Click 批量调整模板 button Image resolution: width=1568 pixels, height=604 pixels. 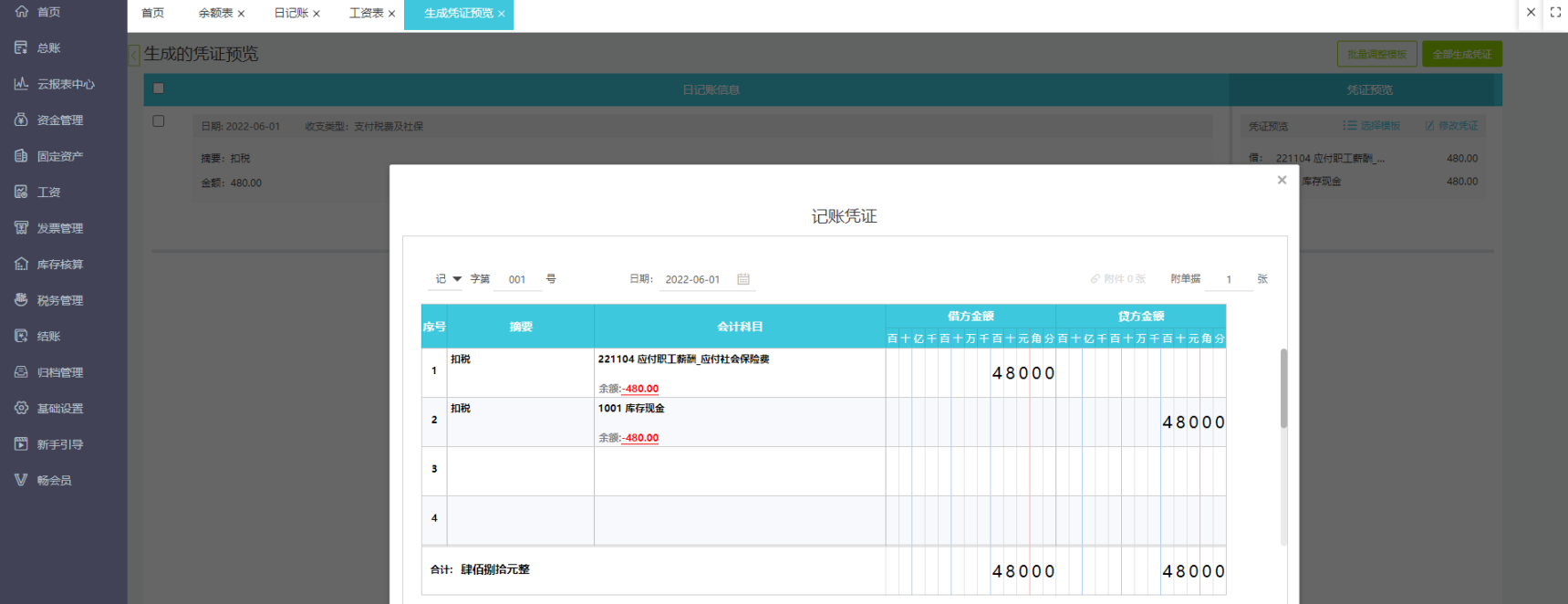(x=1376, y=55)
